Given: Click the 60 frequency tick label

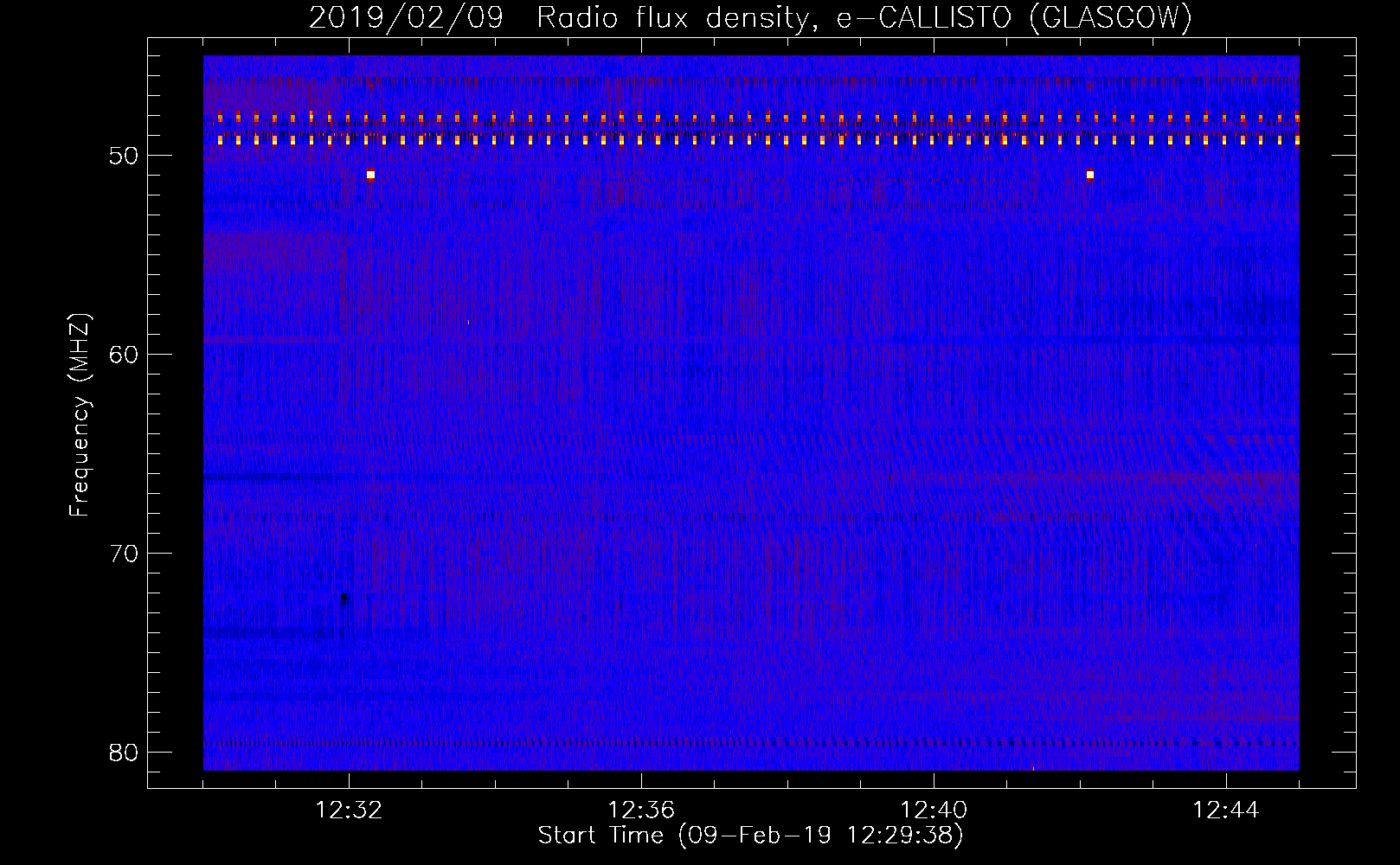Looking at the screenshot, I should tap(125, 355).
